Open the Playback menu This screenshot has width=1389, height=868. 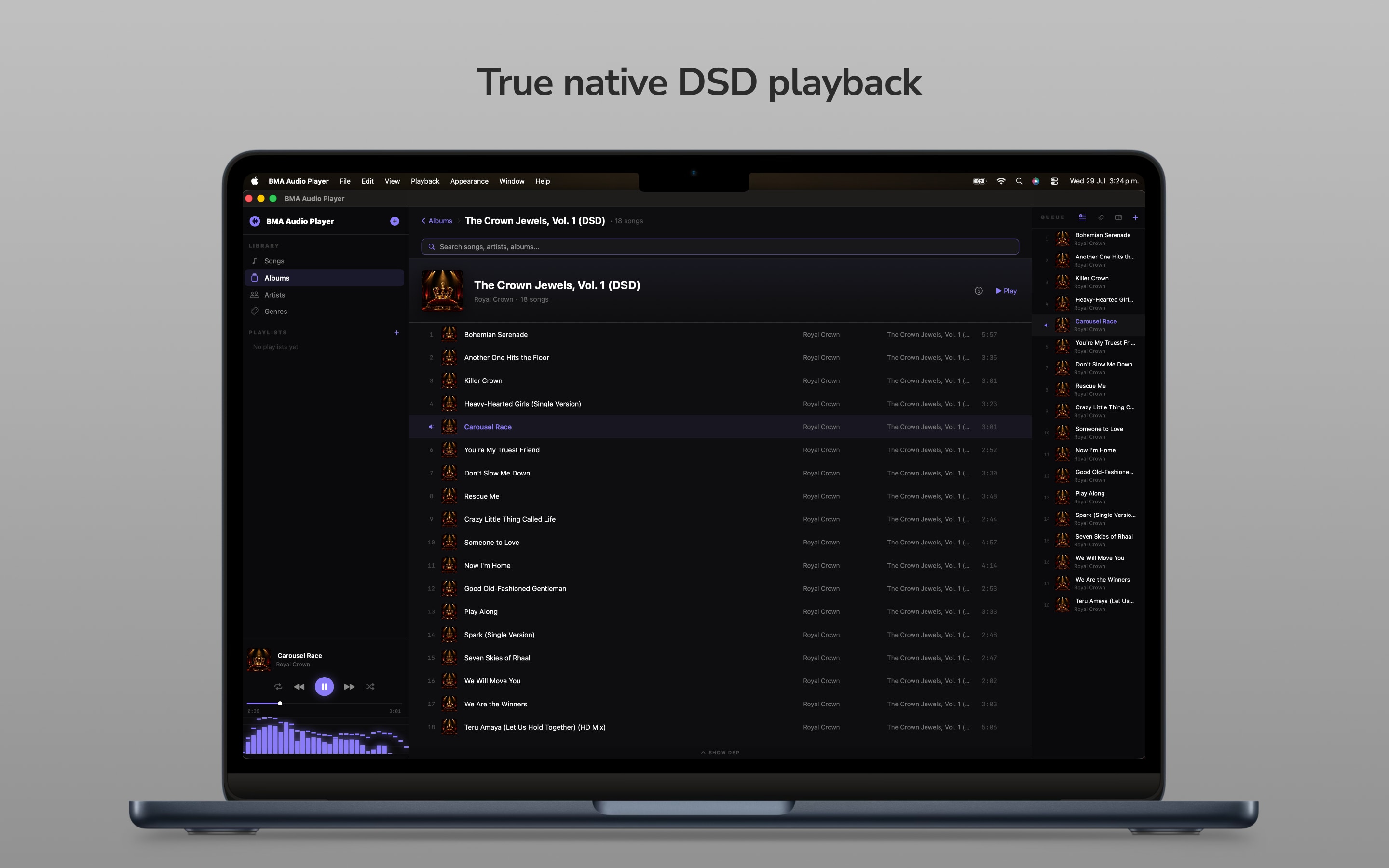pyautogui.click(x=425, y=181)
